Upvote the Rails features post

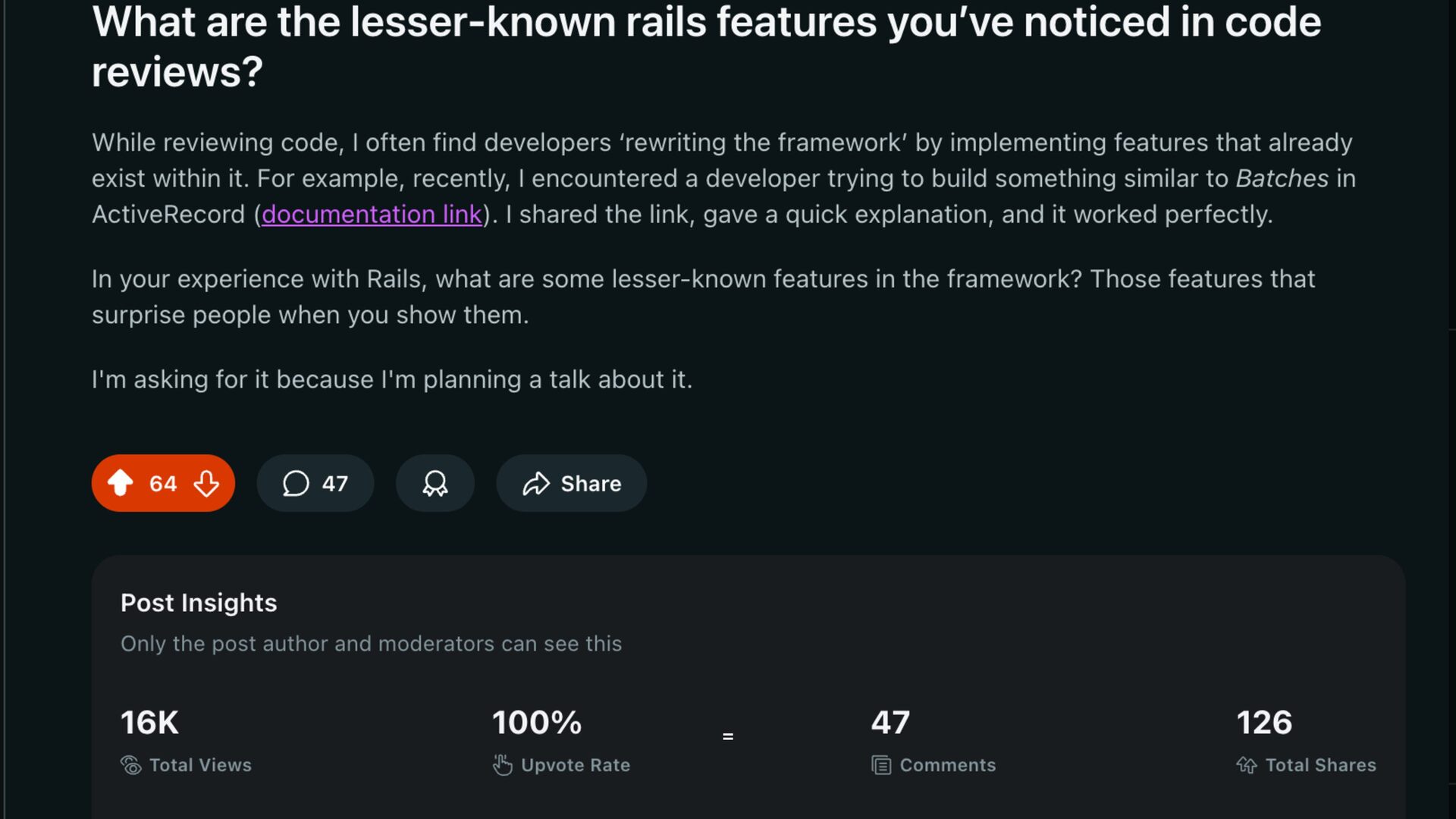coord(121,483)
